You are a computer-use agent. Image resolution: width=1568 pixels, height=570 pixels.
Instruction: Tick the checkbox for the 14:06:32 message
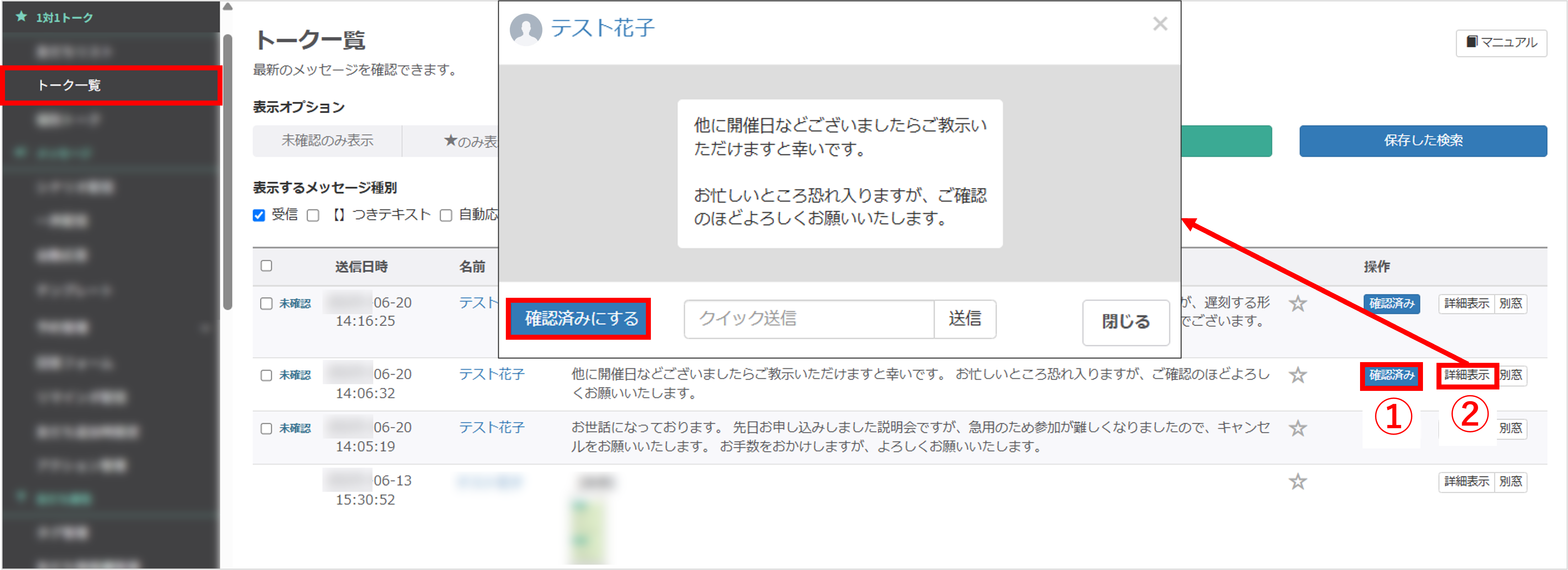click(266, 375)
